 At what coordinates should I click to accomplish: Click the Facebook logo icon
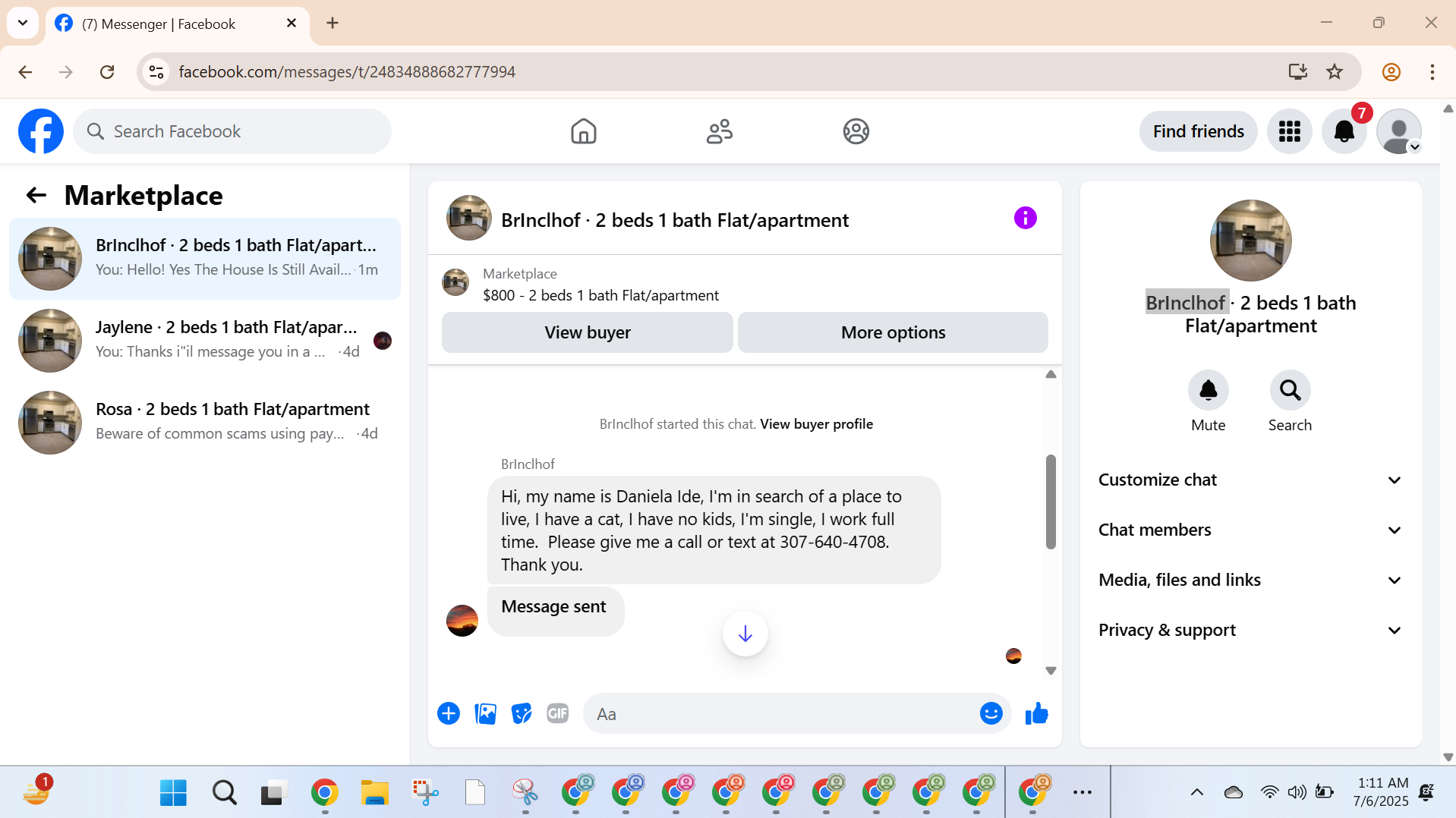(41, 131)
